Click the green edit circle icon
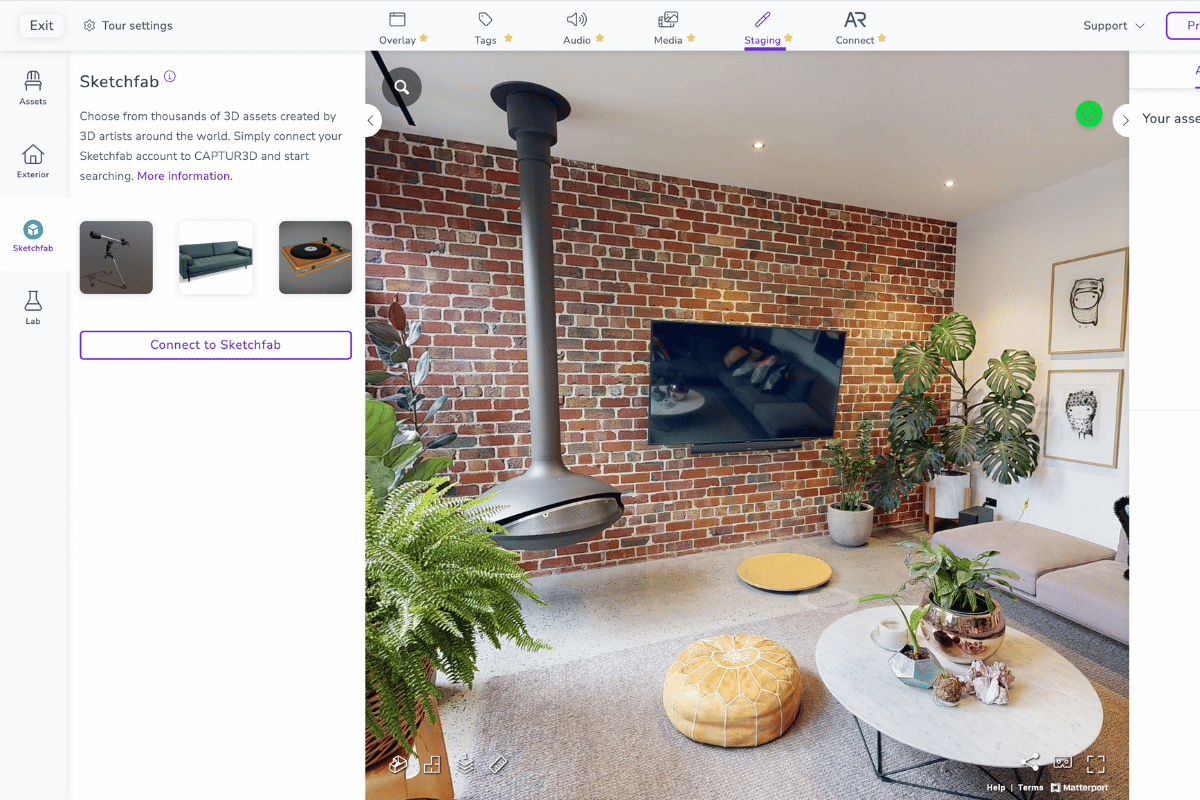 pos(1088,114)
